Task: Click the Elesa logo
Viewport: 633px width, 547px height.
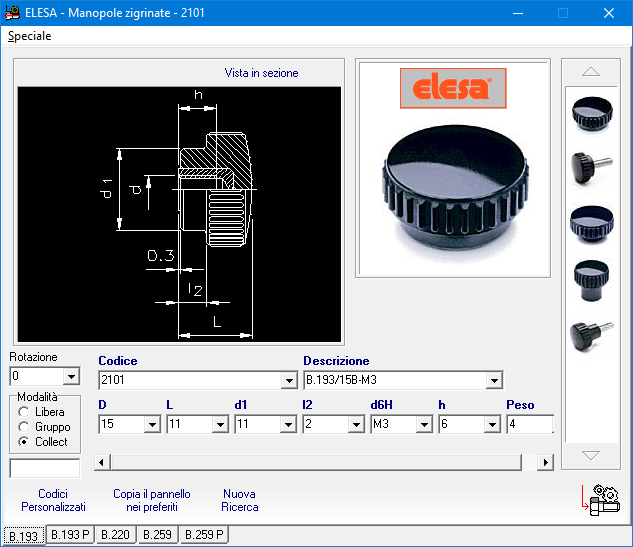Action: 453,88
